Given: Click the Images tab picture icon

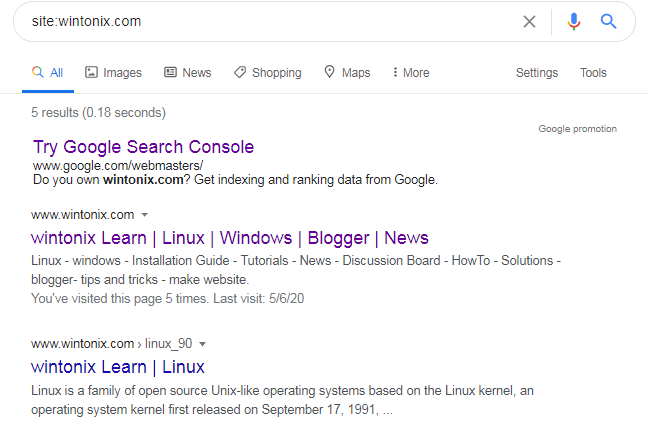Looking at the screenshot, I should point(91,72).
